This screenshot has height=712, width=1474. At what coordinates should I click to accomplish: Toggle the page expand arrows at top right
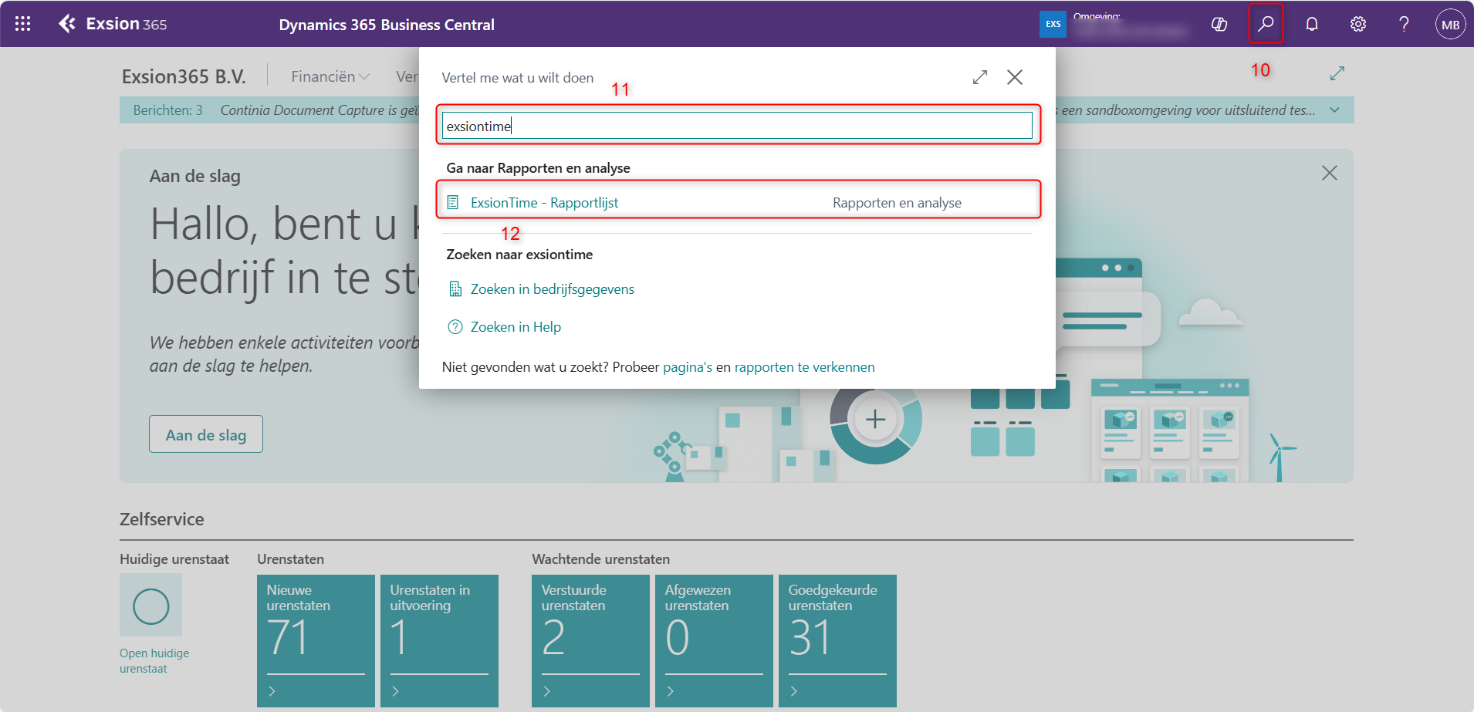pos(1337,73)
